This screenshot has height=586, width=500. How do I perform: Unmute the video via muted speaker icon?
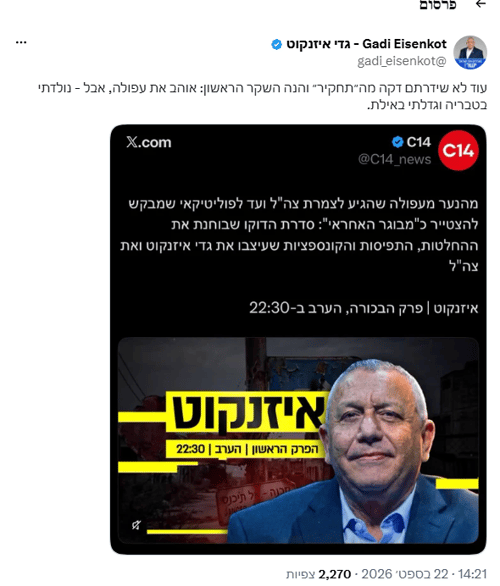[x=136, y=525]
